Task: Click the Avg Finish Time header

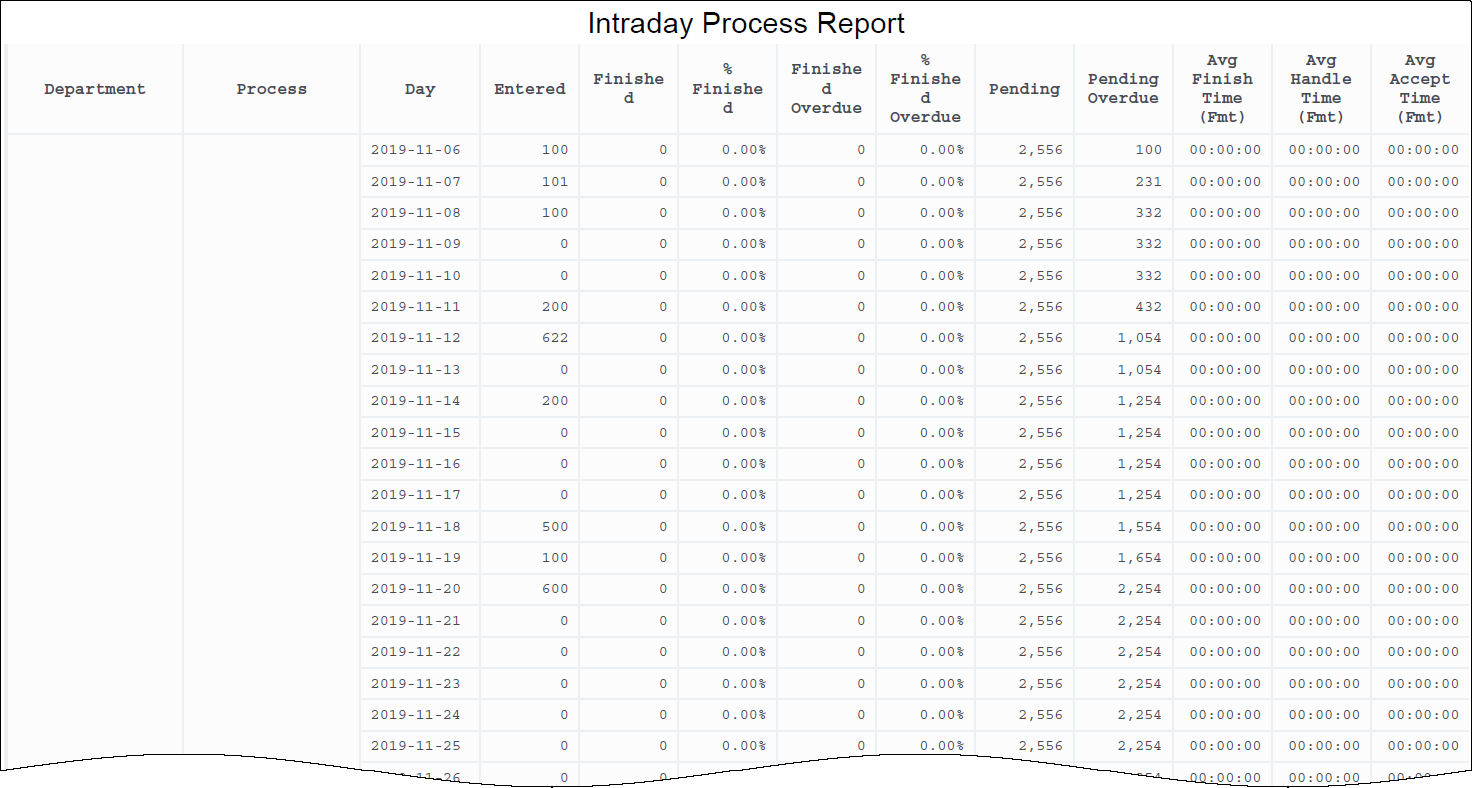Action: pyautogui.click(x=1222, y=89)
